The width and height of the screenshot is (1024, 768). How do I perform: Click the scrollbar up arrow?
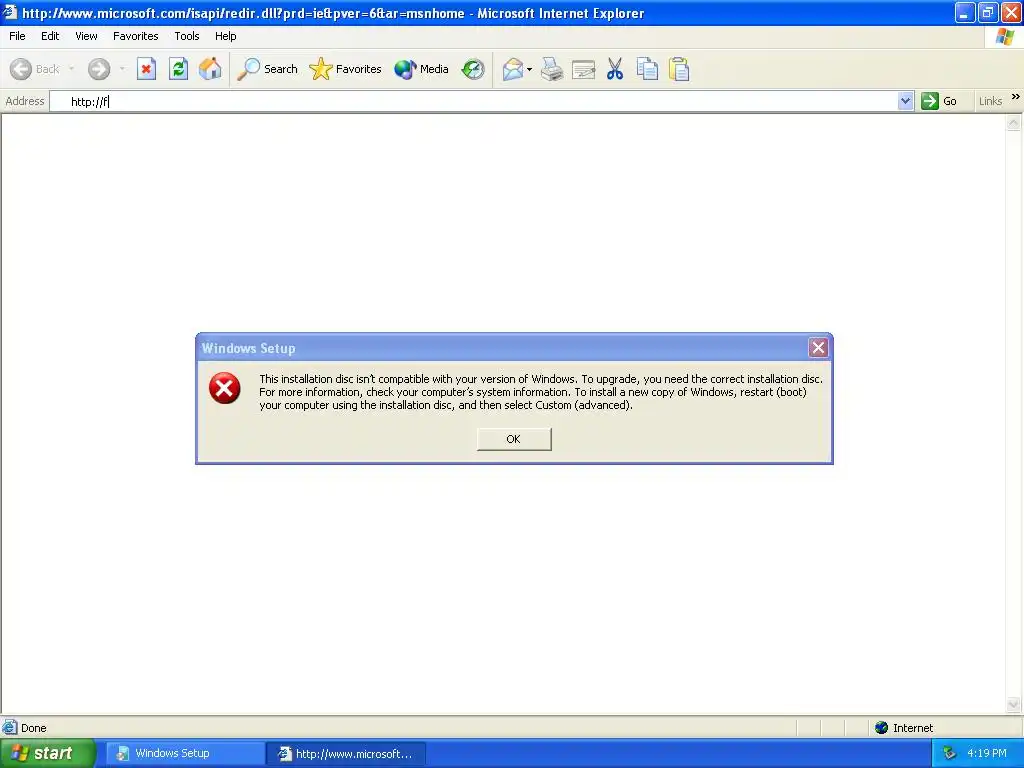tap(1014, 122)
